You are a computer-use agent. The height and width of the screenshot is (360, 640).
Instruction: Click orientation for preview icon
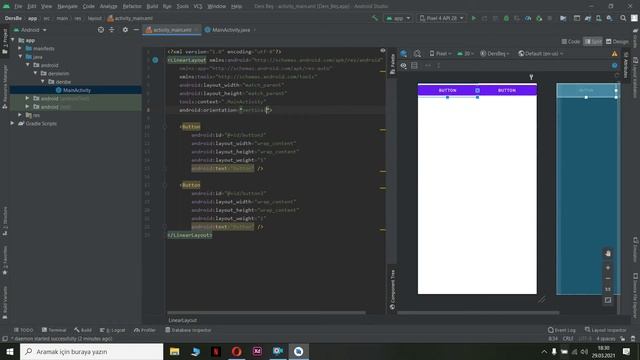pos(417,53)
